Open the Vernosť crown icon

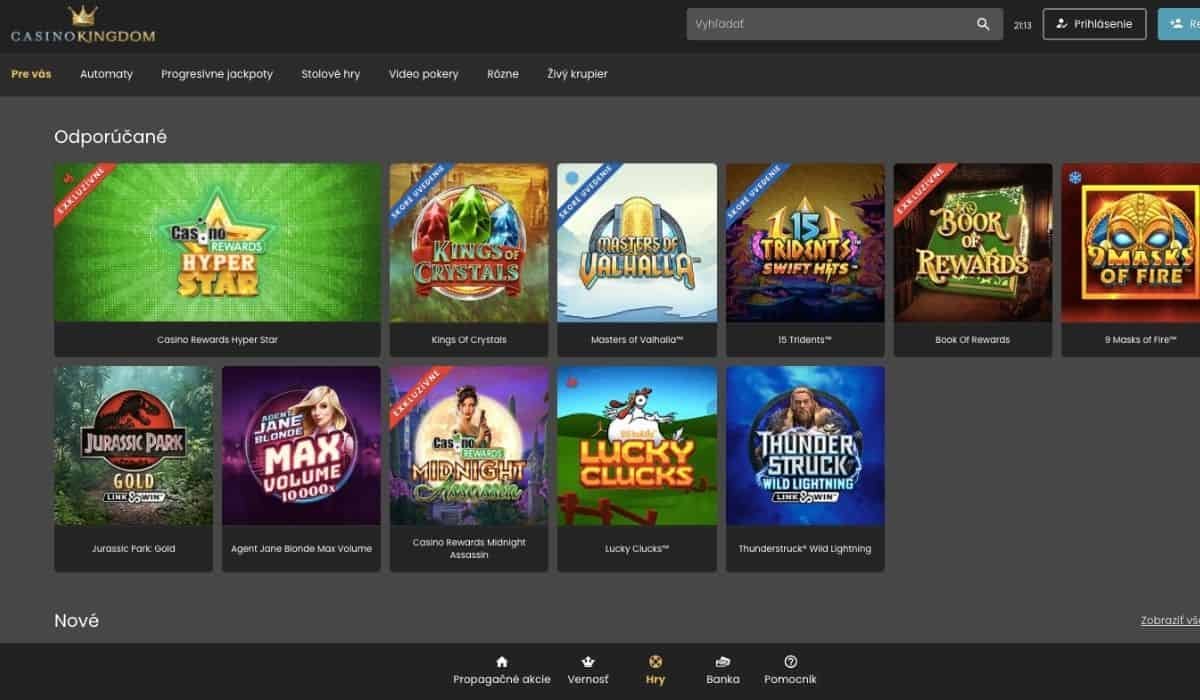point(588,661)
